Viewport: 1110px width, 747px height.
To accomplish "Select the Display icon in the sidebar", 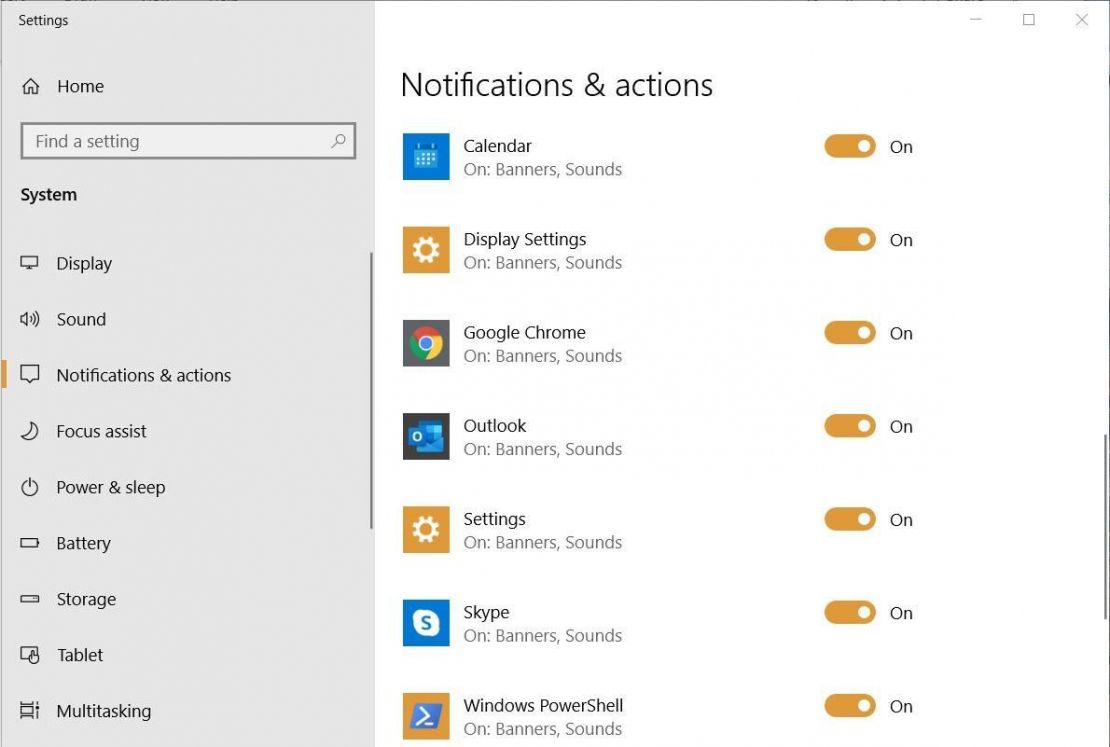I will tap(30, 263).
